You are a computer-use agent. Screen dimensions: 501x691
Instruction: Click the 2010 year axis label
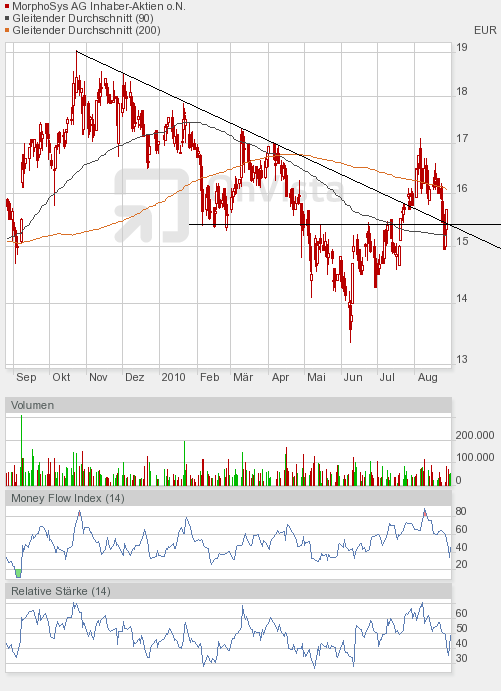coord(173,378)
